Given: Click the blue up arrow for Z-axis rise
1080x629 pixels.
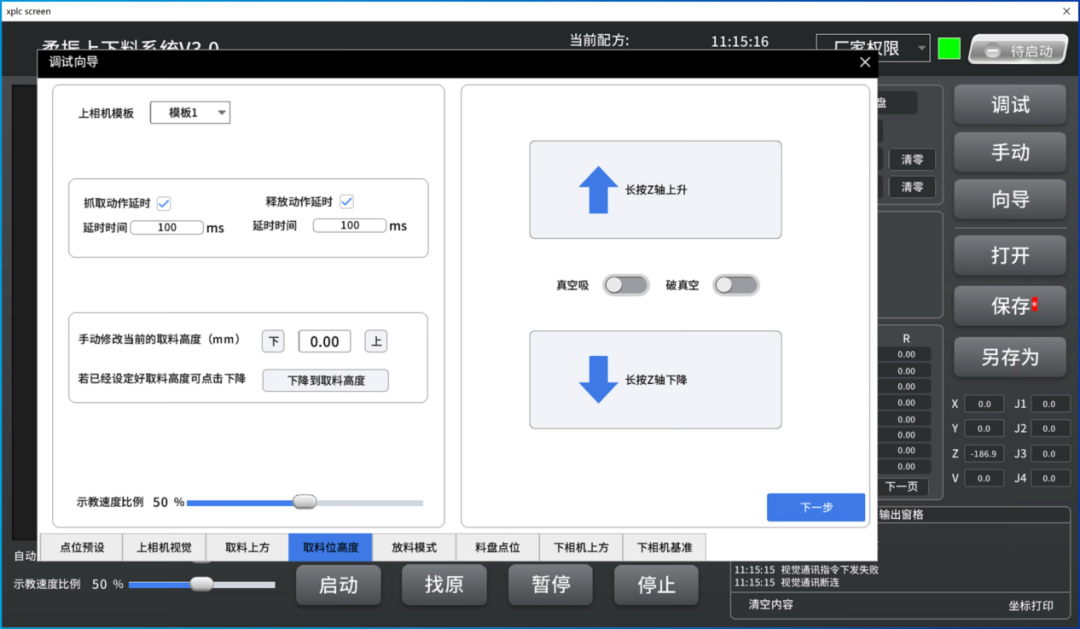Looking at the screenshot, I should [598, 189].
